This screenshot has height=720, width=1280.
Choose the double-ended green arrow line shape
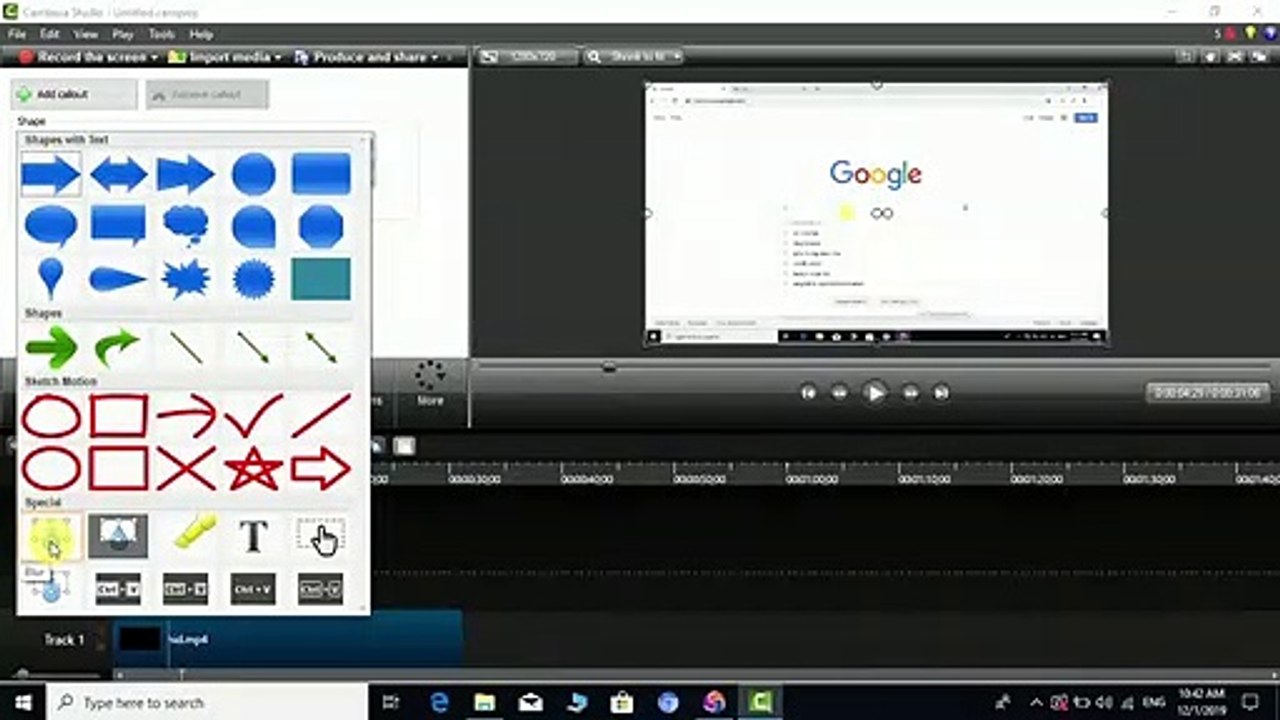321,348
